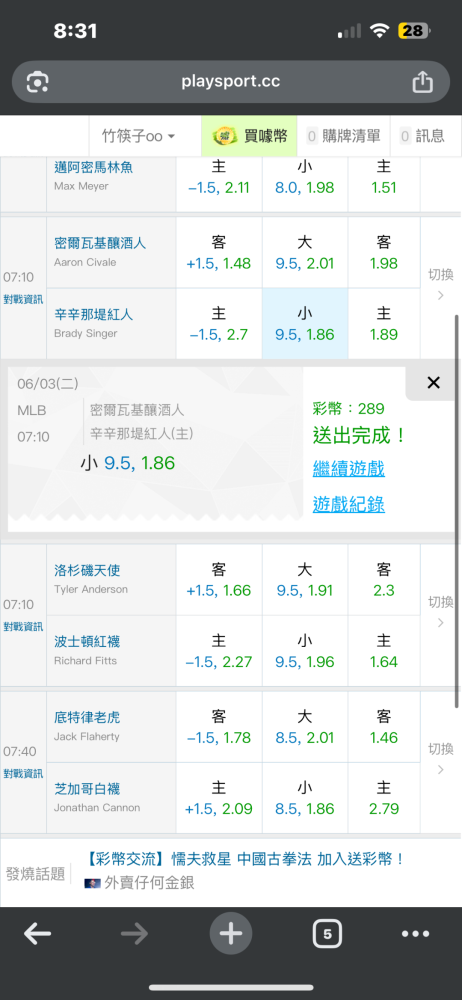Select Brewers 客 1.98 moneyline
The width and height of the screenshot is (462, 1000).
click(x=384, y=253)
